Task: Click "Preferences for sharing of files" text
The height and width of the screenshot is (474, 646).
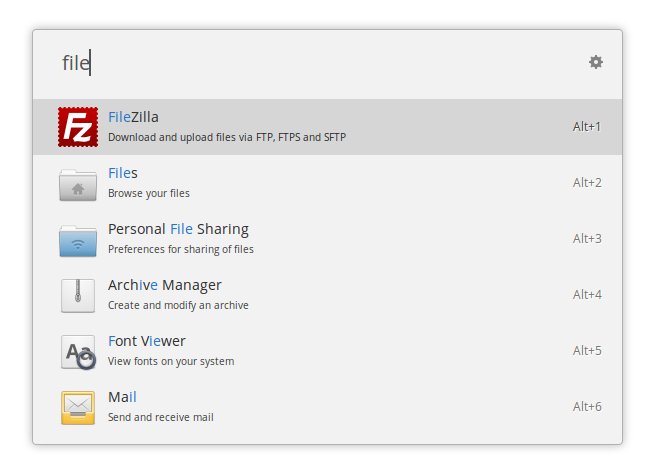Action: 181,249
